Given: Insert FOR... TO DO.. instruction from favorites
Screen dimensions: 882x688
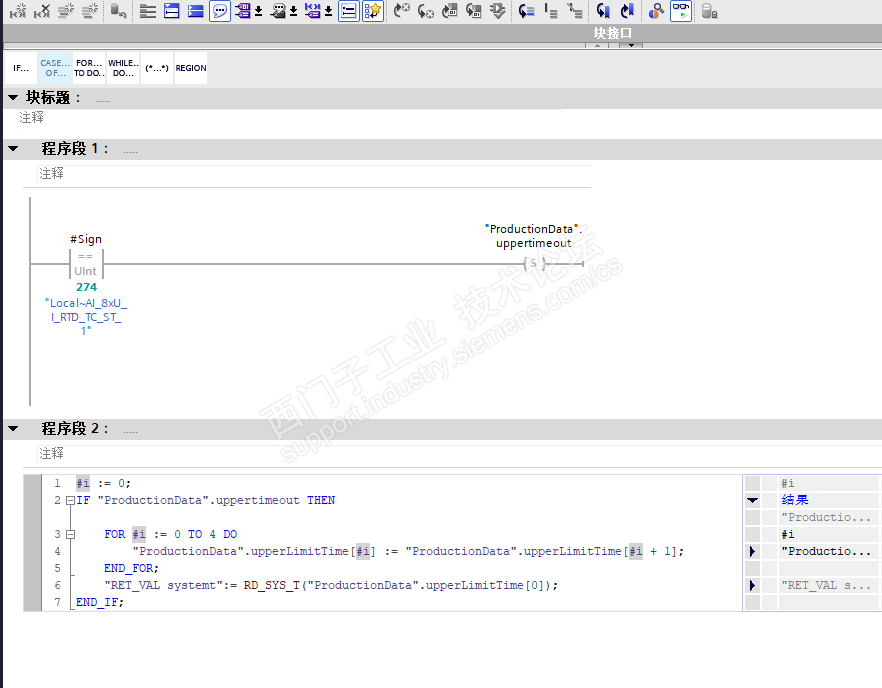Looking at the screenshot, I should click(89, 68).
